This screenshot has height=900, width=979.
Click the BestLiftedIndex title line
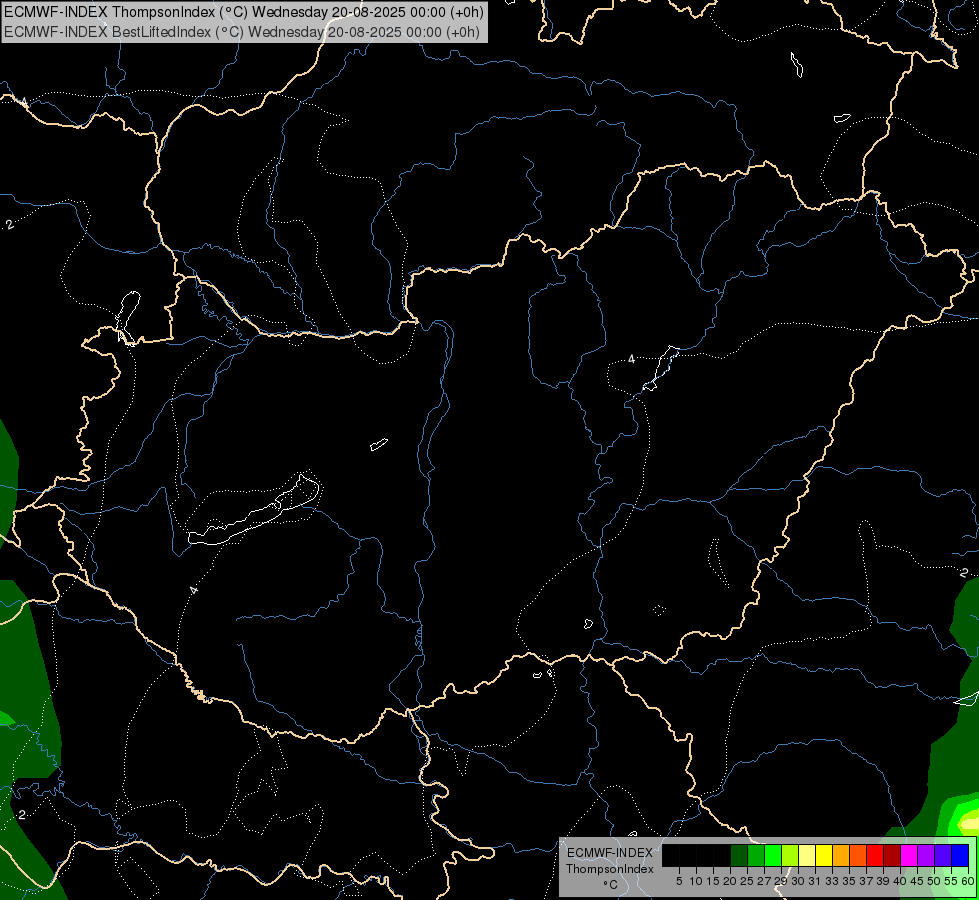tap(242, 32)
